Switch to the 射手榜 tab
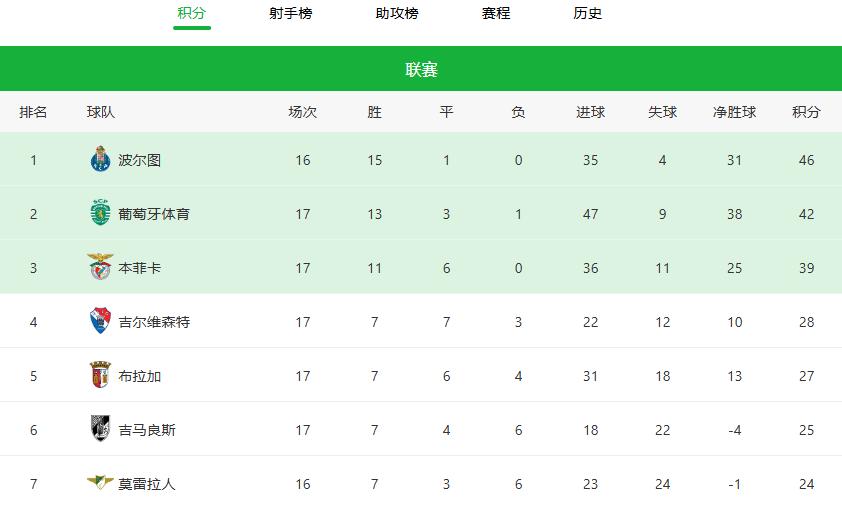 point(291,13)
